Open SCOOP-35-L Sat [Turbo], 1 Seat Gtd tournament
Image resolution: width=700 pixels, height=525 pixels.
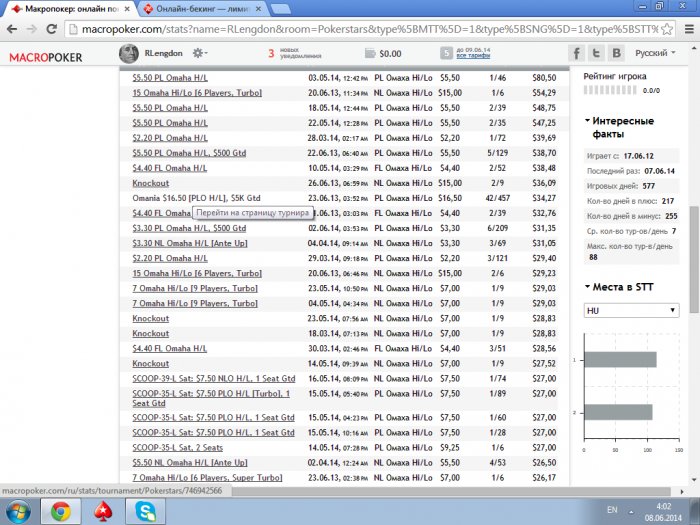[211, 398]
